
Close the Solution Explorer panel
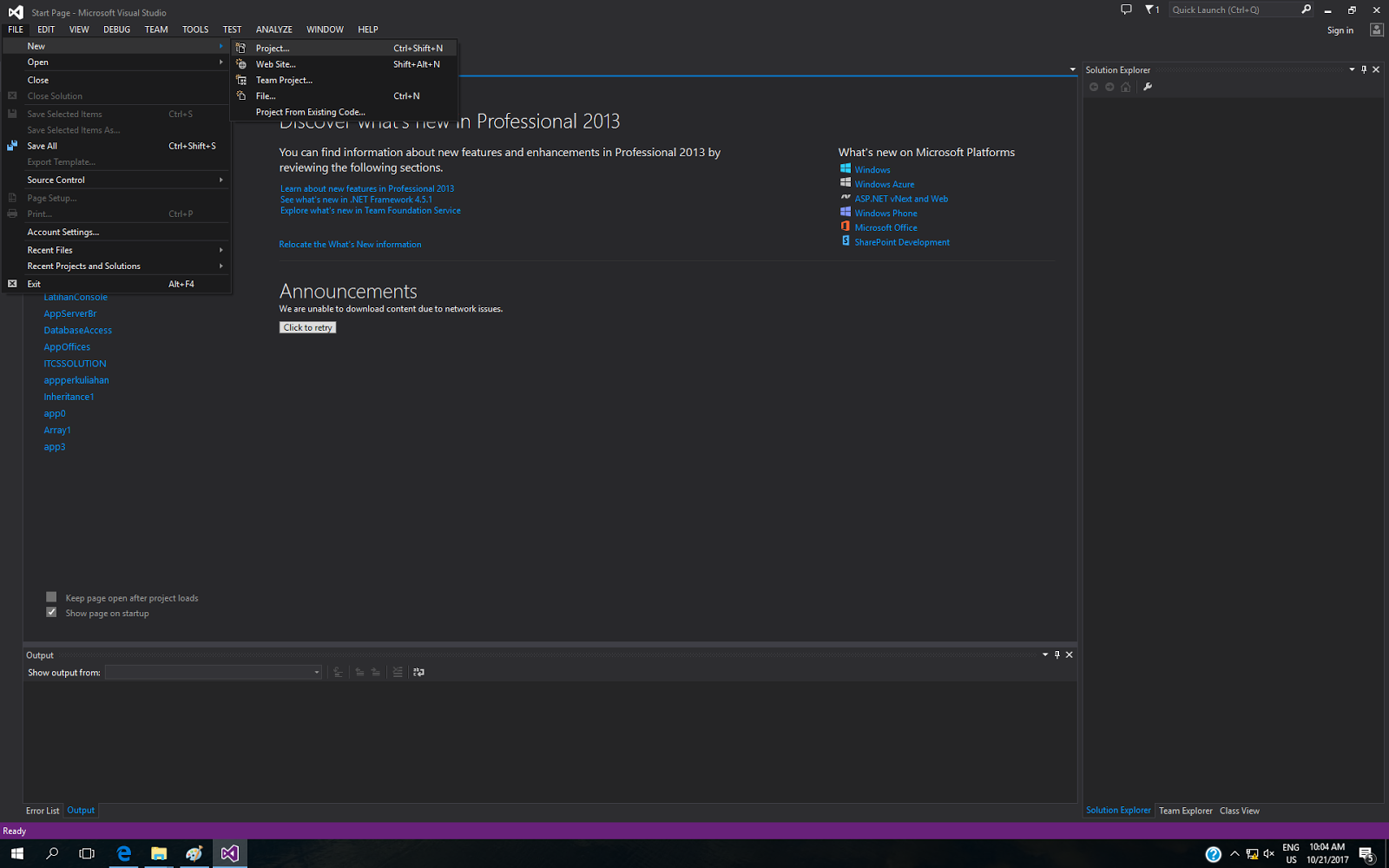(x=1376, y=69)
